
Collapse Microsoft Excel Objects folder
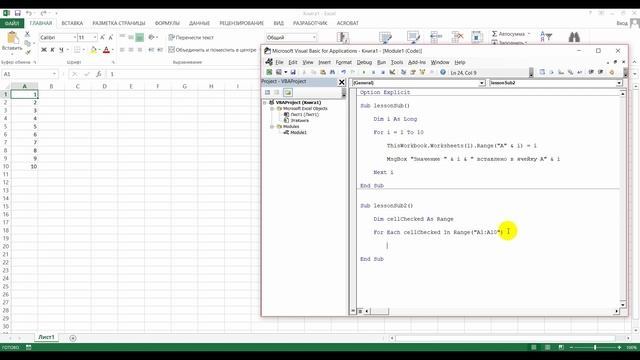click(272, 109)
